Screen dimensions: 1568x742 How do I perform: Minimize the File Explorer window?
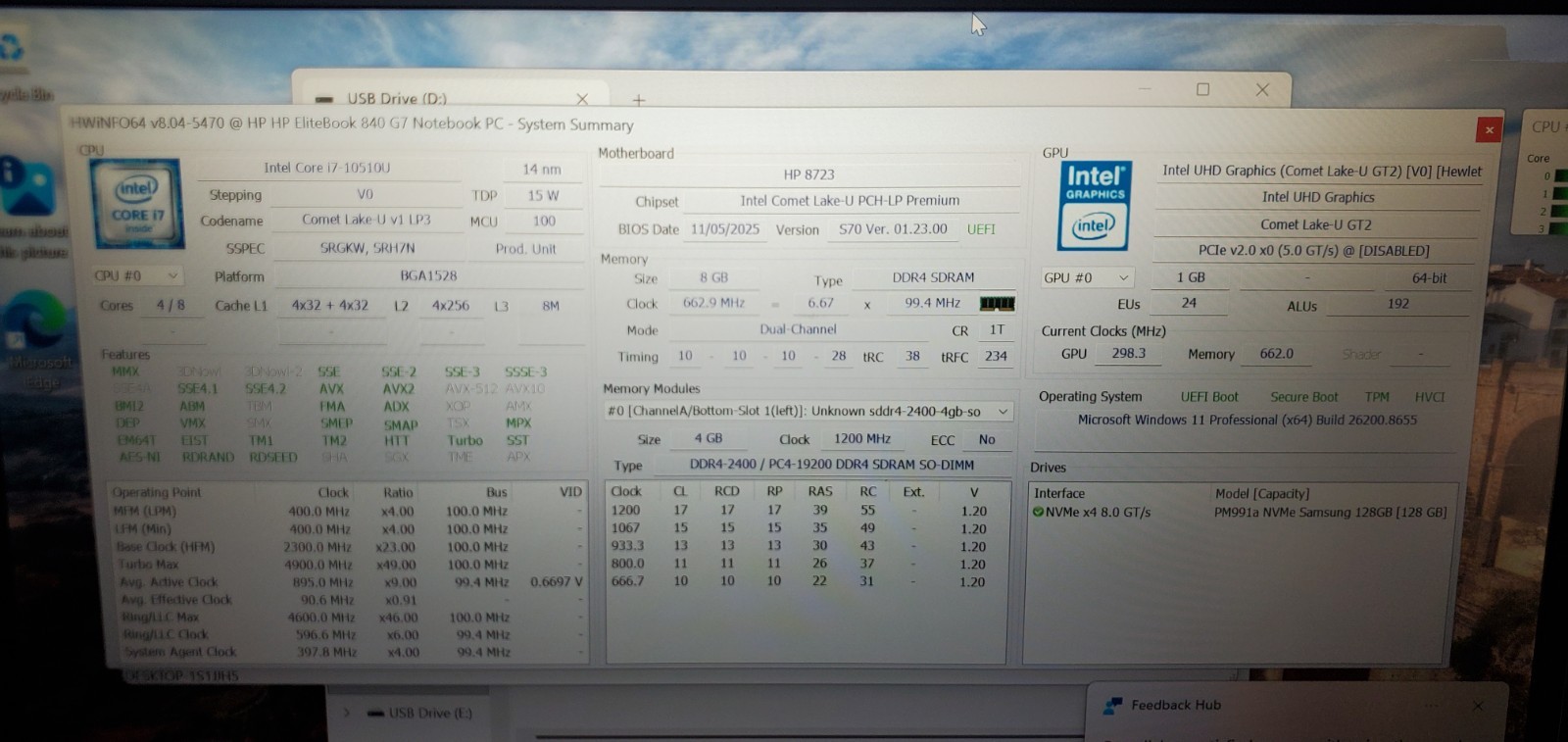point(1145,89)
